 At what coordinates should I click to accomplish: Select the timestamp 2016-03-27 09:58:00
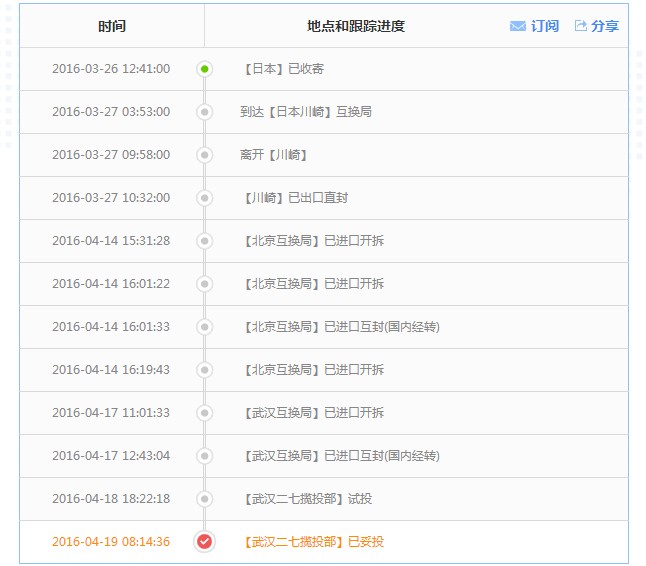[x=111, y=154]
